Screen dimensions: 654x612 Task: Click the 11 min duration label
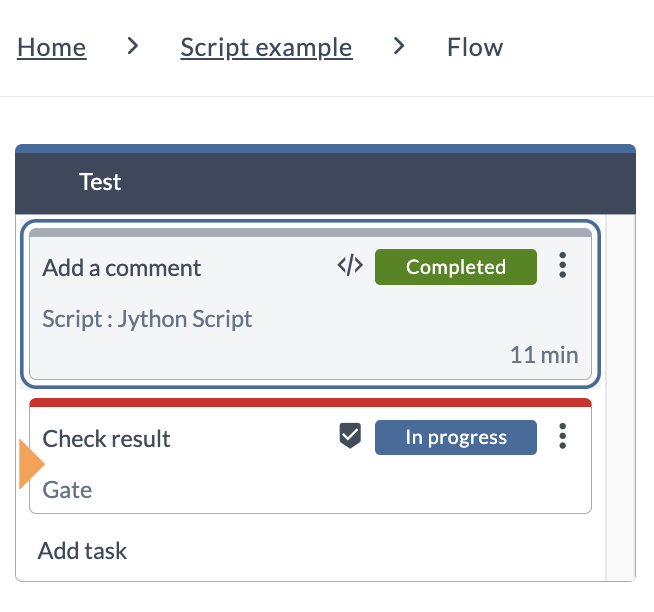[x=544, y=354]
